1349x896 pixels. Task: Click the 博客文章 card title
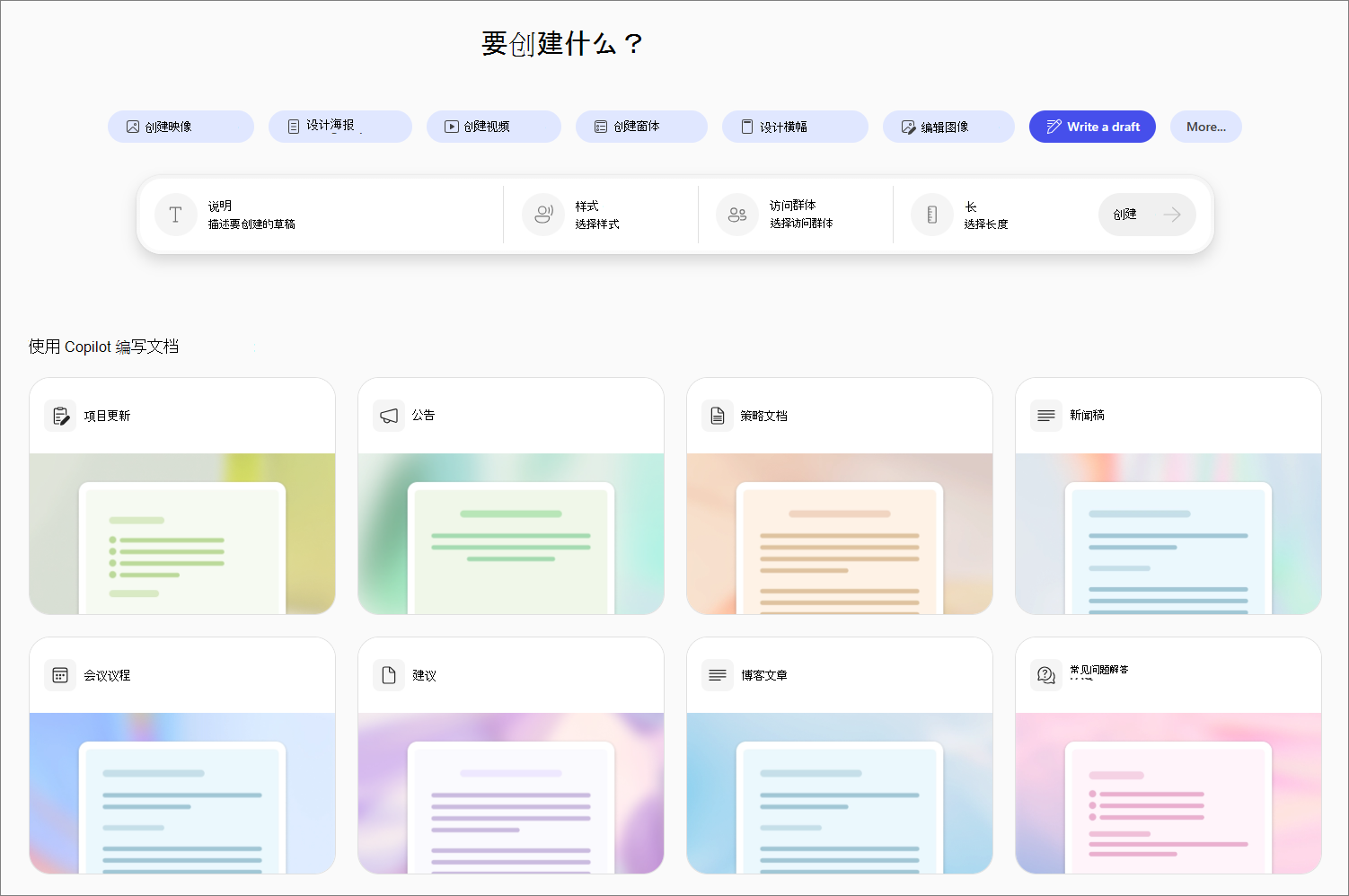[764, 675]
